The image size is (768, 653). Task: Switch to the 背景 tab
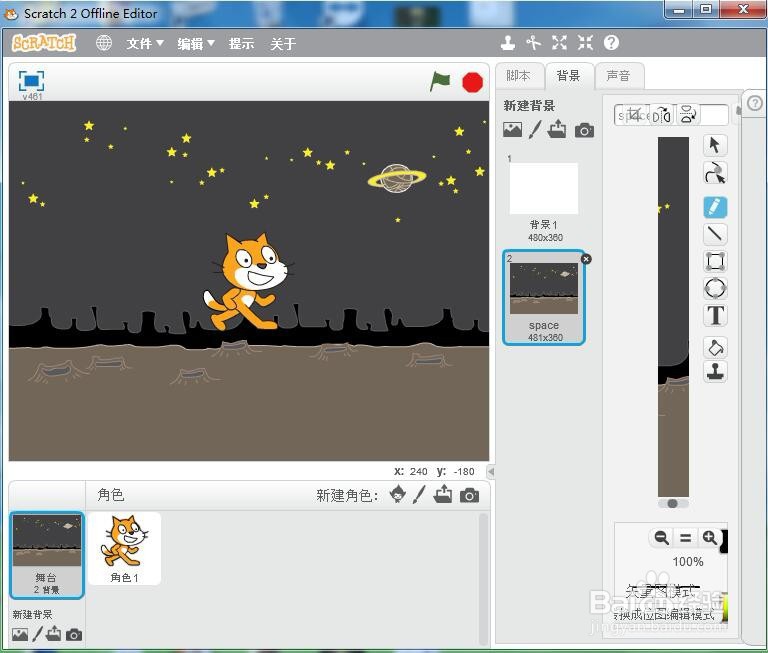[569, 76]
